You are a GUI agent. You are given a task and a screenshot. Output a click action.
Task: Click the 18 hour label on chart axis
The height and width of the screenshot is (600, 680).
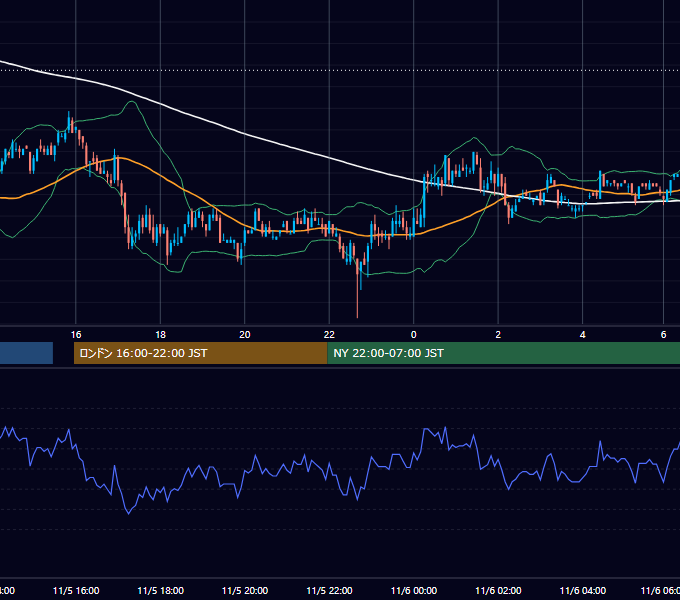pyautogui.click(x=160, y=334)
